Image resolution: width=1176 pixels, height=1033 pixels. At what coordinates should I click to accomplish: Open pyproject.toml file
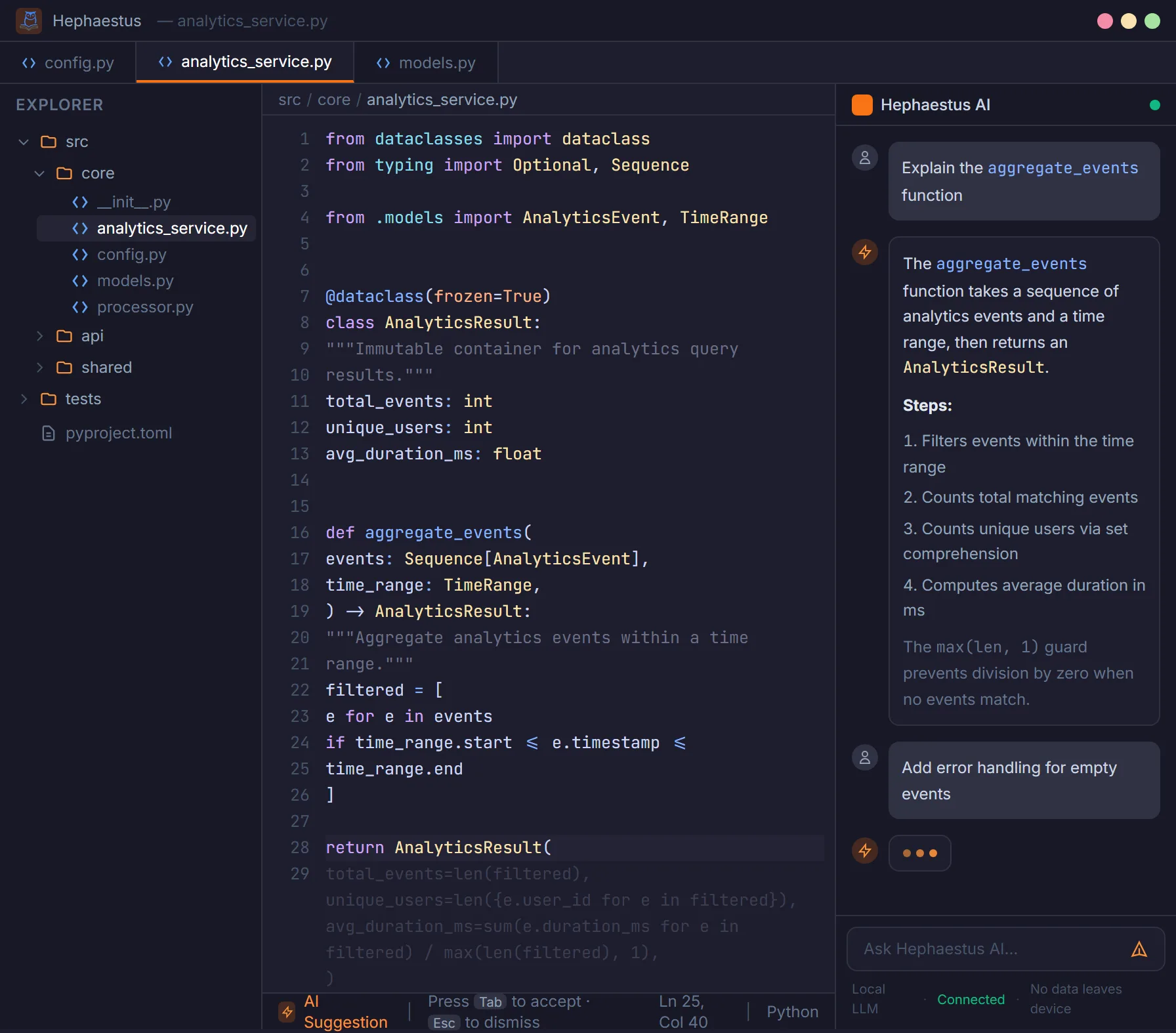[119, 433]
